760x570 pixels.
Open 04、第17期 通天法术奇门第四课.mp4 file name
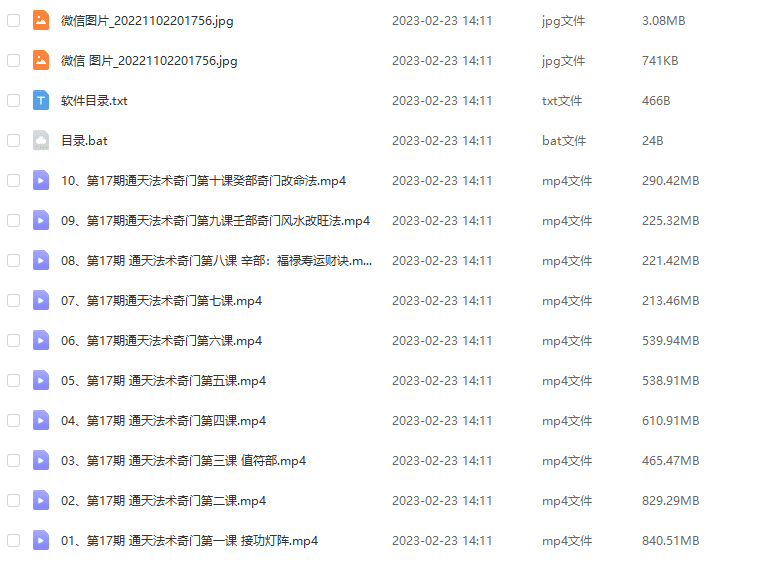[x=163, y=420]
